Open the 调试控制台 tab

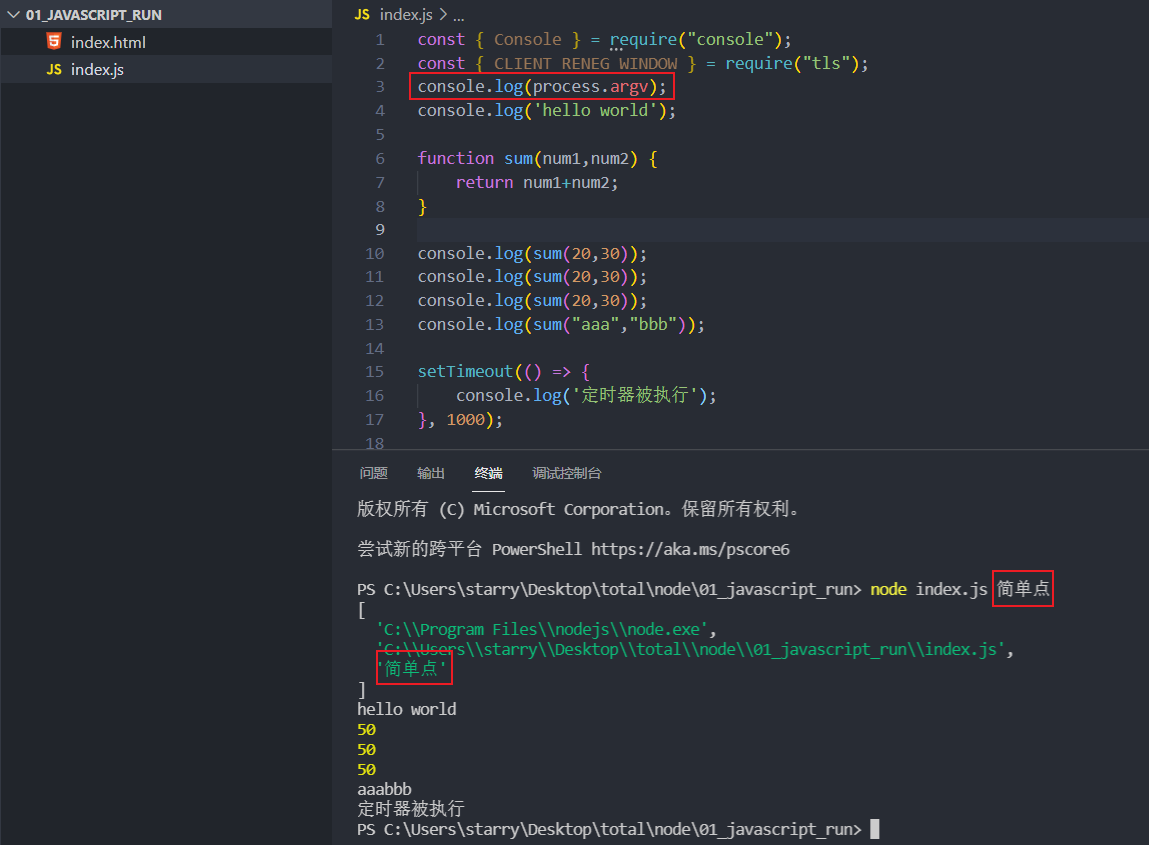point(567,473)
